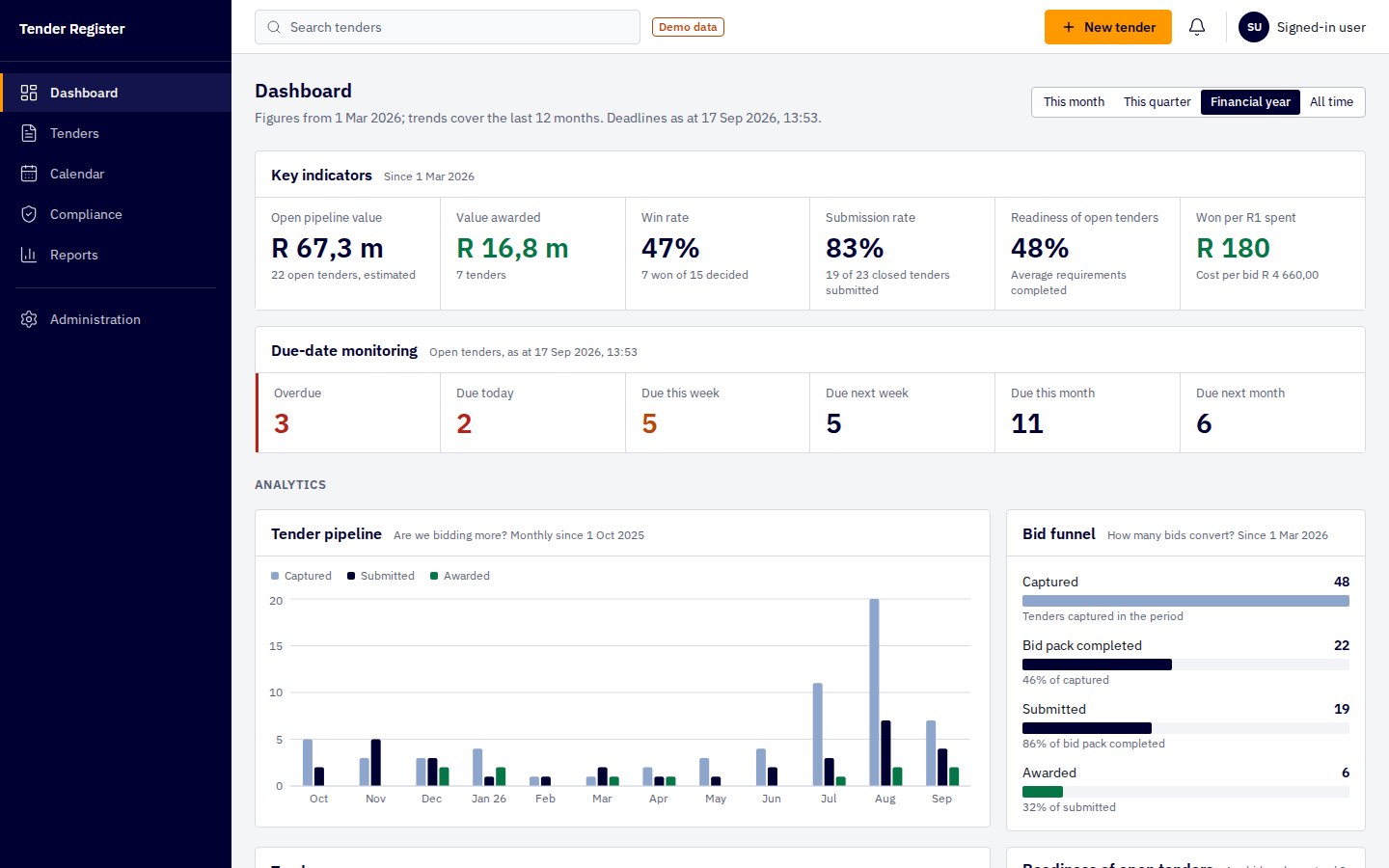Click Captured funnel progress bar
The height and width of the screenshot is (868, 1389).
pyautogui.click(x=1185, y=601)
